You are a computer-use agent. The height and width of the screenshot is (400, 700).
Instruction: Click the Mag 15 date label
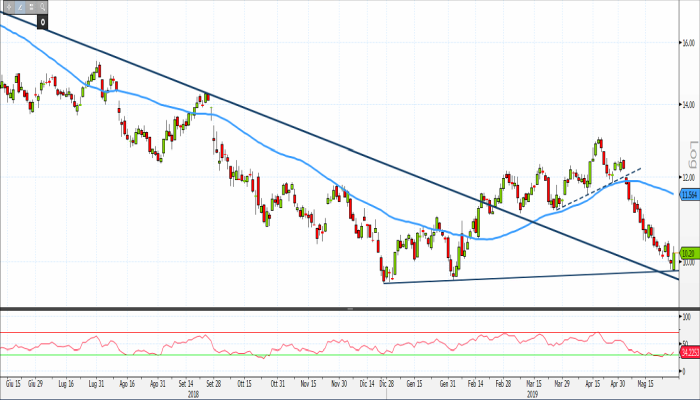(x=646, y=383)
